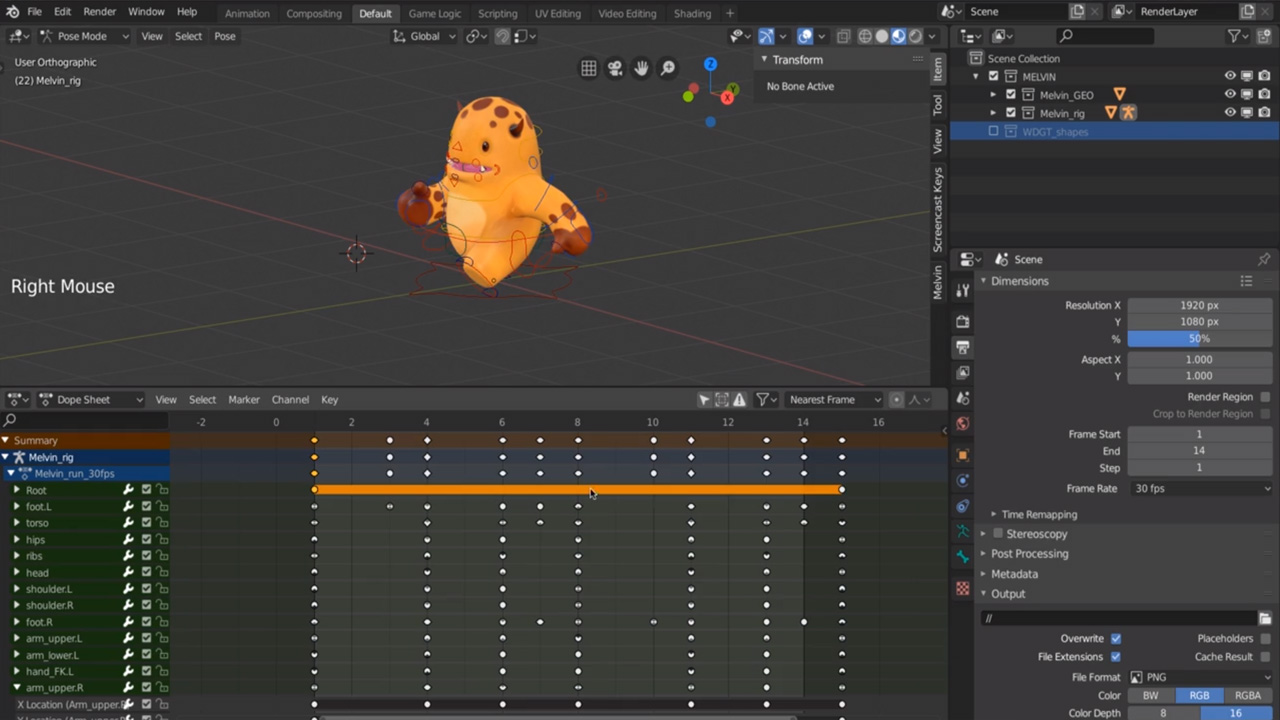Screen dimensions: 1280x720
Task: Click the wrench modifier icon on Root channel
Action: [x=128, y=490]
